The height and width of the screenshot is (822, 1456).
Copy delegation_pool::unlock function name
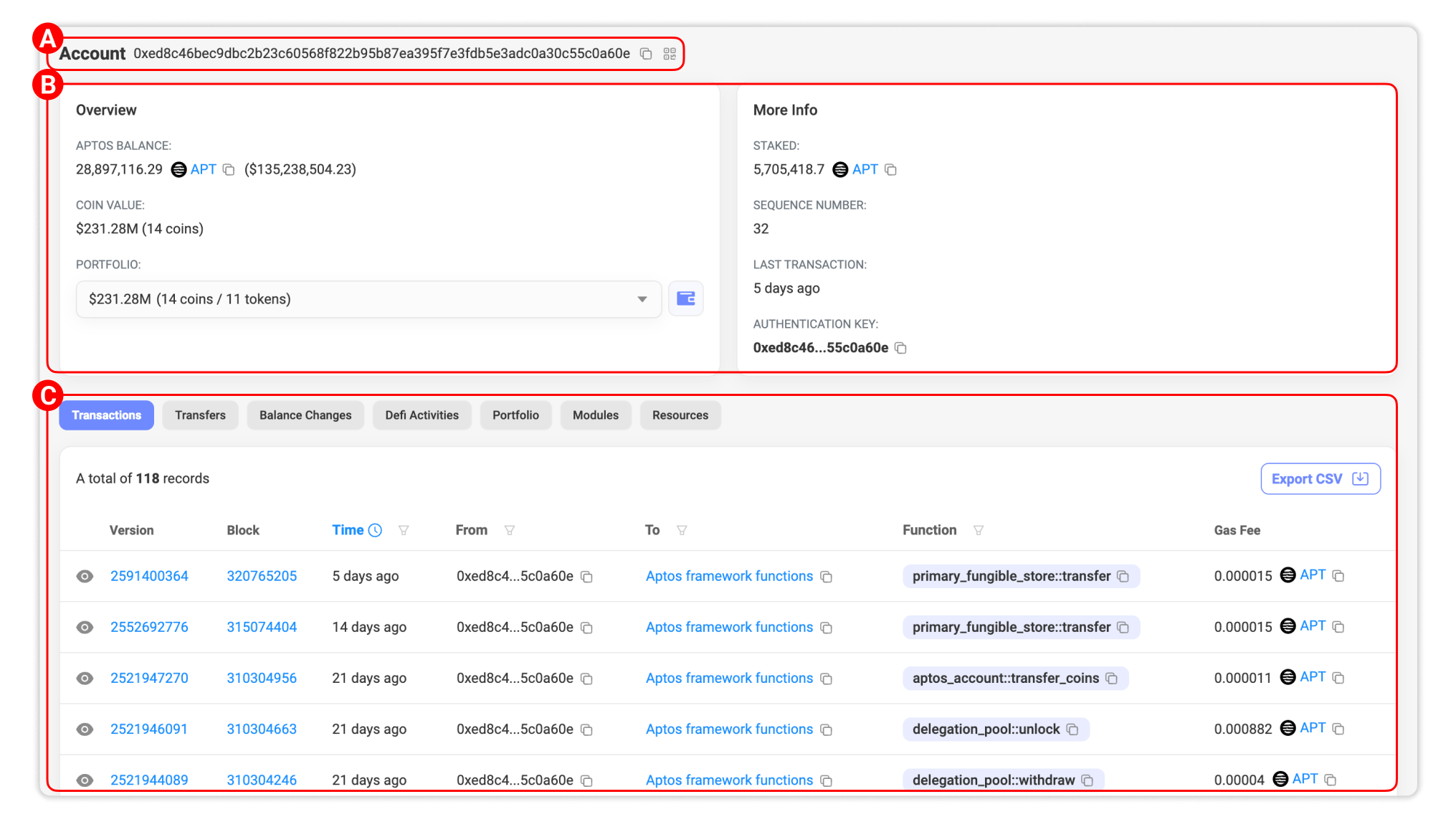1072,729
